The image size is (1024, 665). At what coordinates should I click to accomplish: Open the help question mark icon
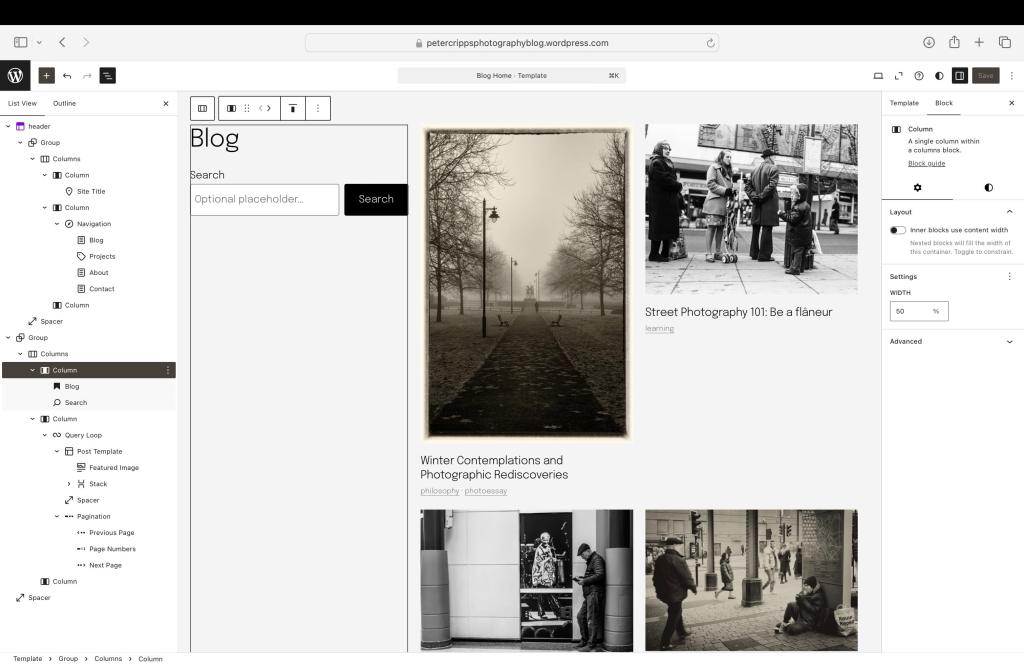click(919, 76)
